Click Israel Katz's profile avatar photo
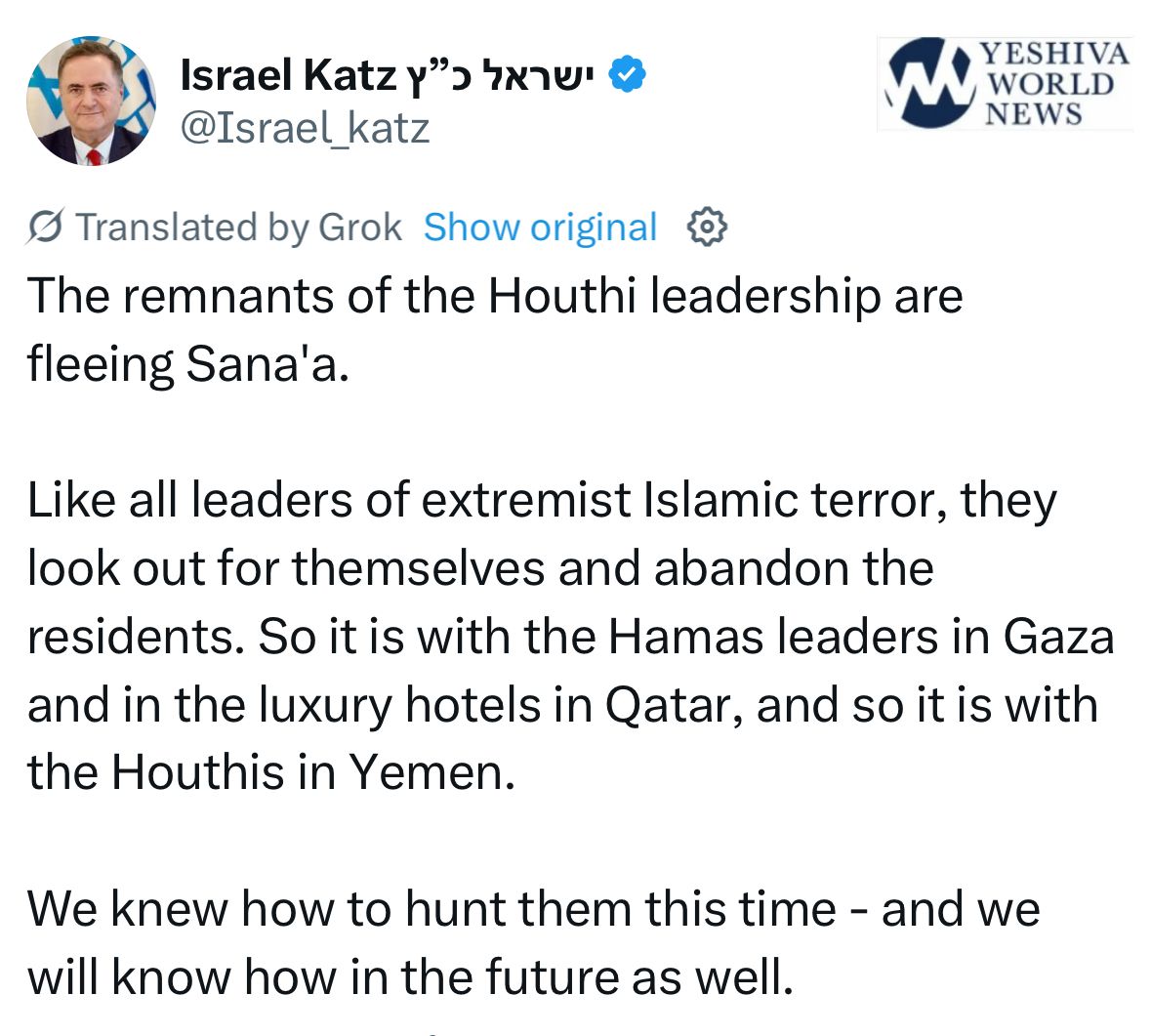Screen dimensions: 1151x1036 pos(90,102)
